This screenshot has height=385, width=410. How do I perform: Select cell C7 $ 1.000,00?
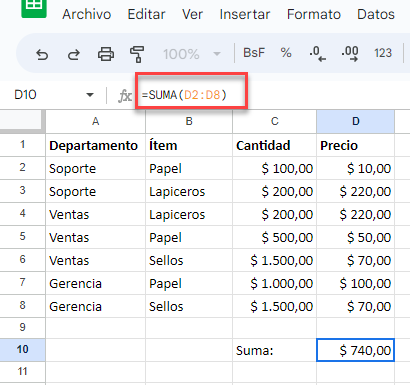coord(274,283)
